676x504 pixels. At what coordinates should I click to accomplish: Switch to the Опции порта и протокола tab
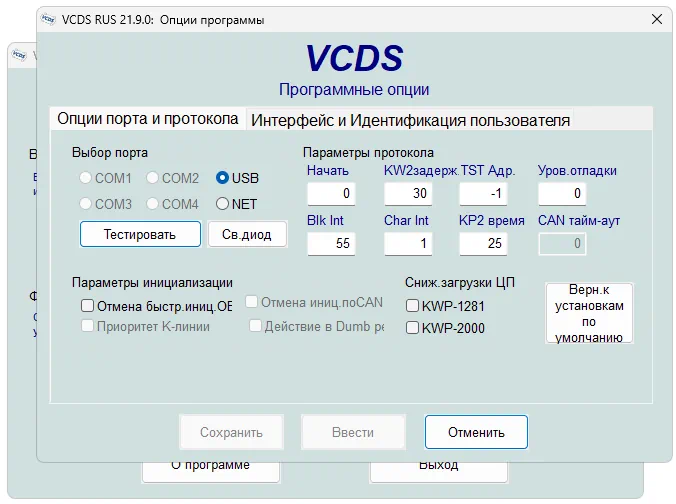(148, 119)
